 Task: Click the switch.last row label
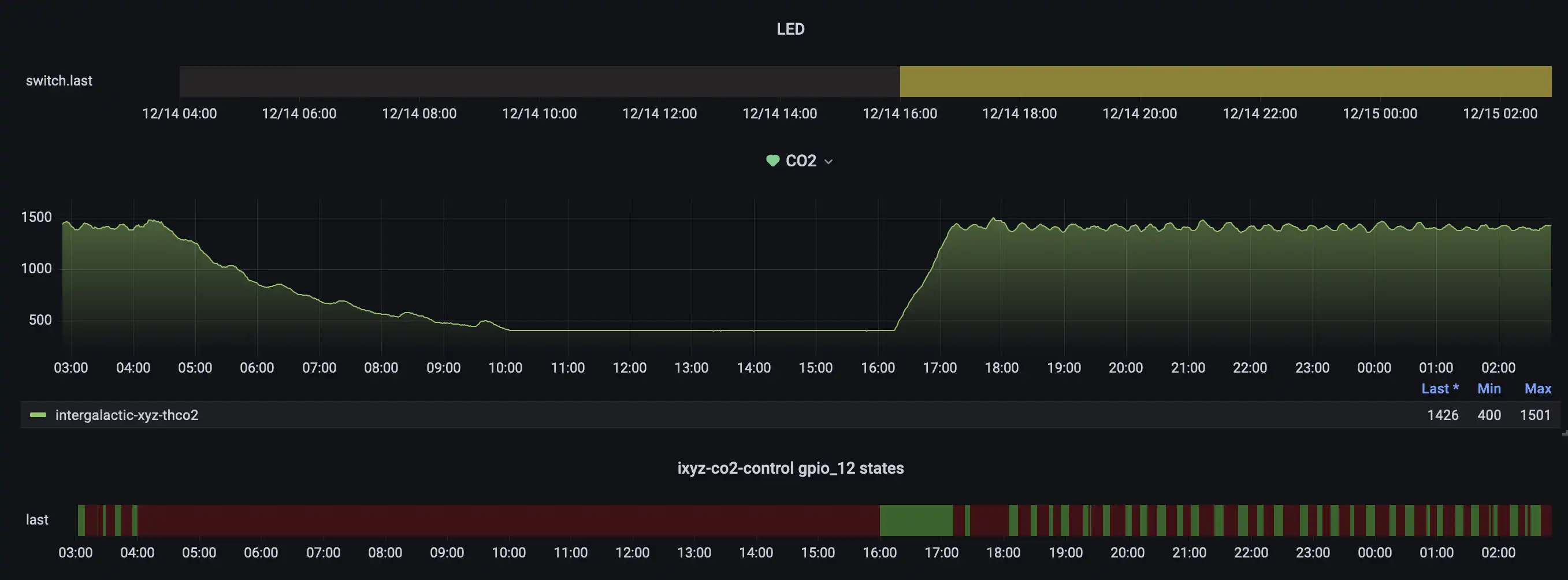tap(59, 81)
